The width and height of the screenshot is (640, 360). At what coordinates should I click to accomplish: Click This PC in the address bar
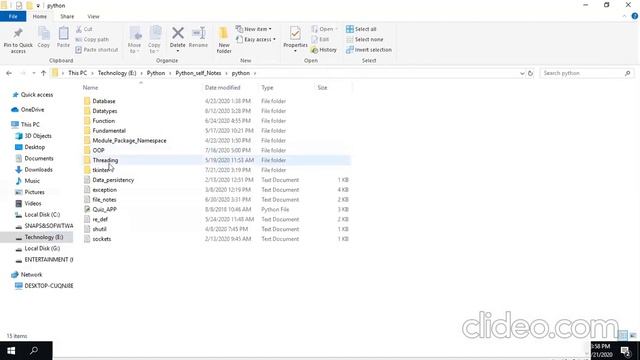[x=78, y=73]
